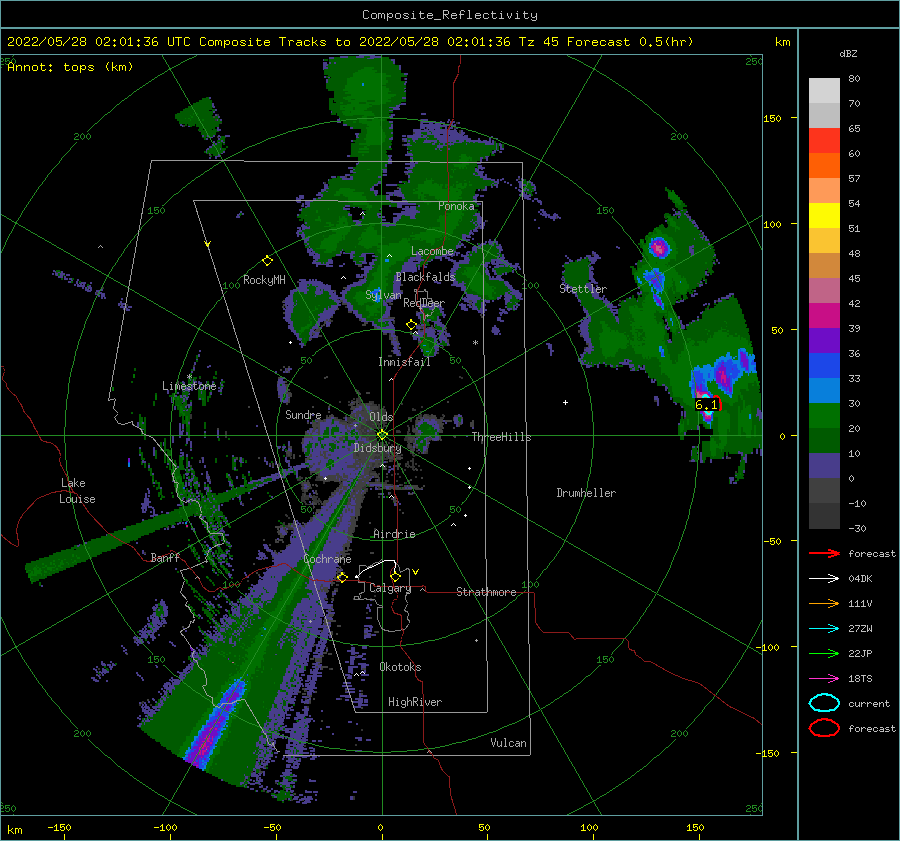Select the orange 57-60 dBZ swatch

tap(824, 166)
